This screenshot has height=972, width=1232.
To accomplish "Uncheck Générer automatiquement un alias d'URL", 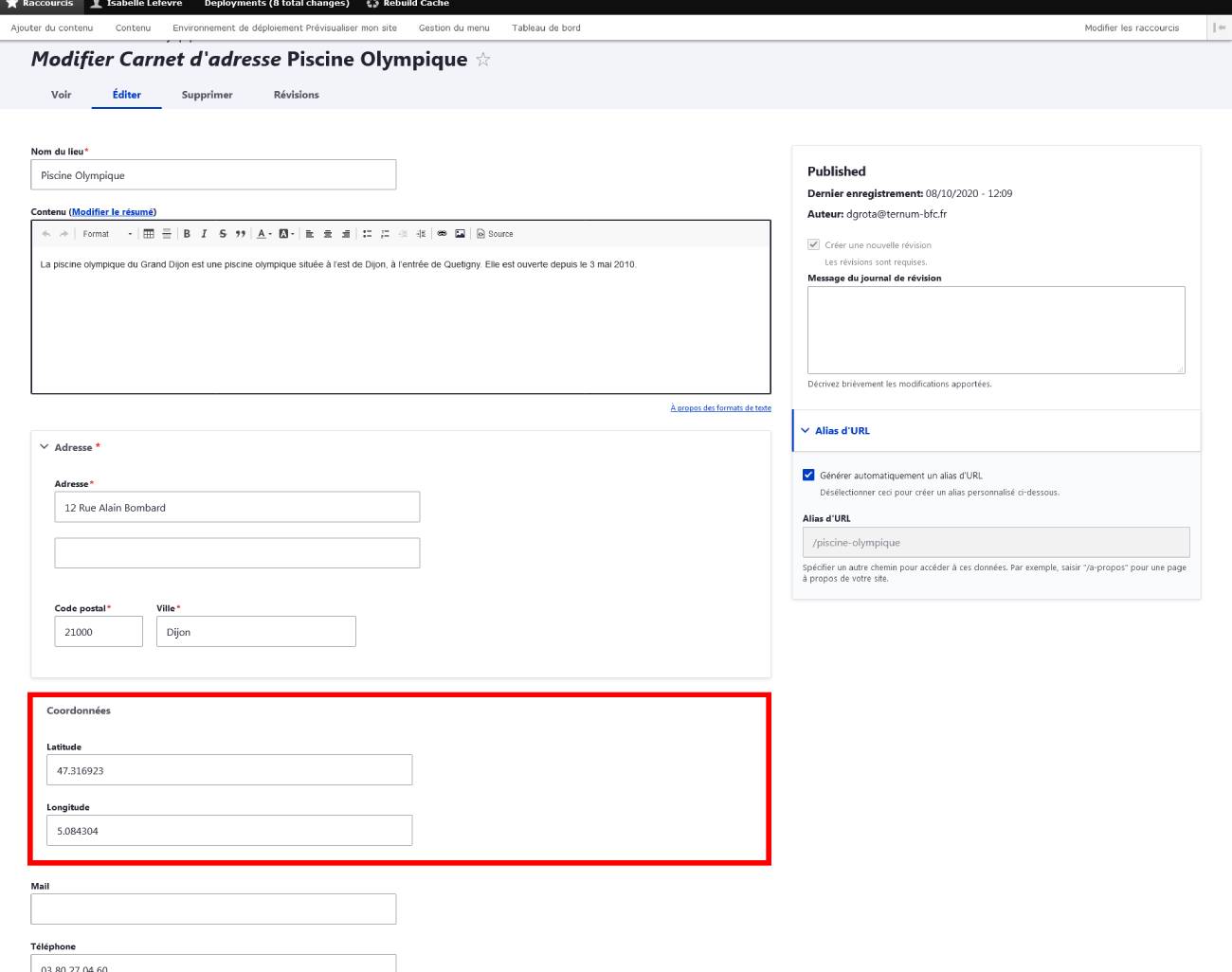I will click(x=808, y=476).
